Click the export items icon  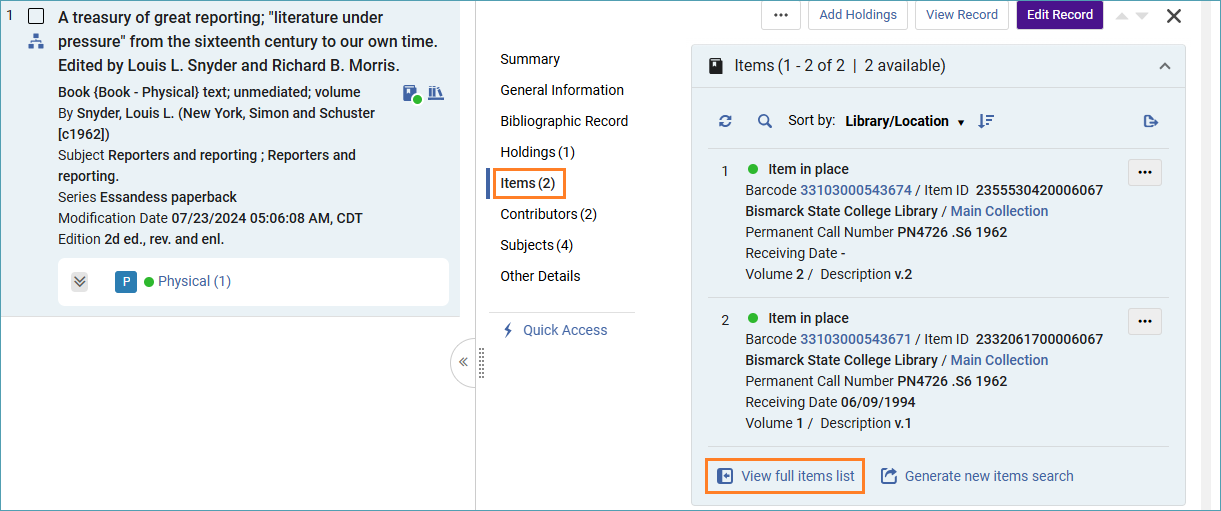click(x=1151, y=121)
